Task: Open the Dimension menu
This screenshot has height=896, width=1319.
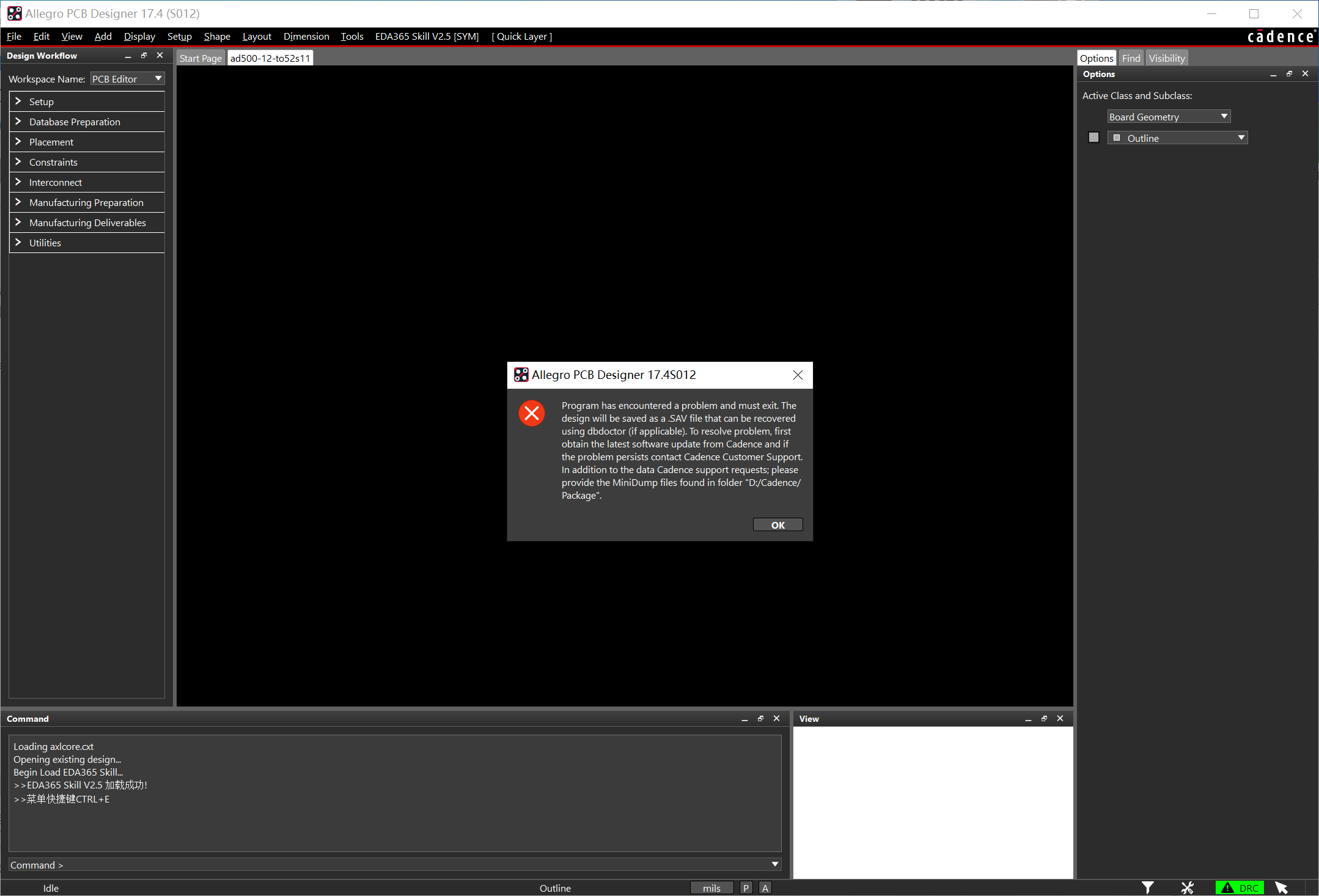Action: coord(306,37)
